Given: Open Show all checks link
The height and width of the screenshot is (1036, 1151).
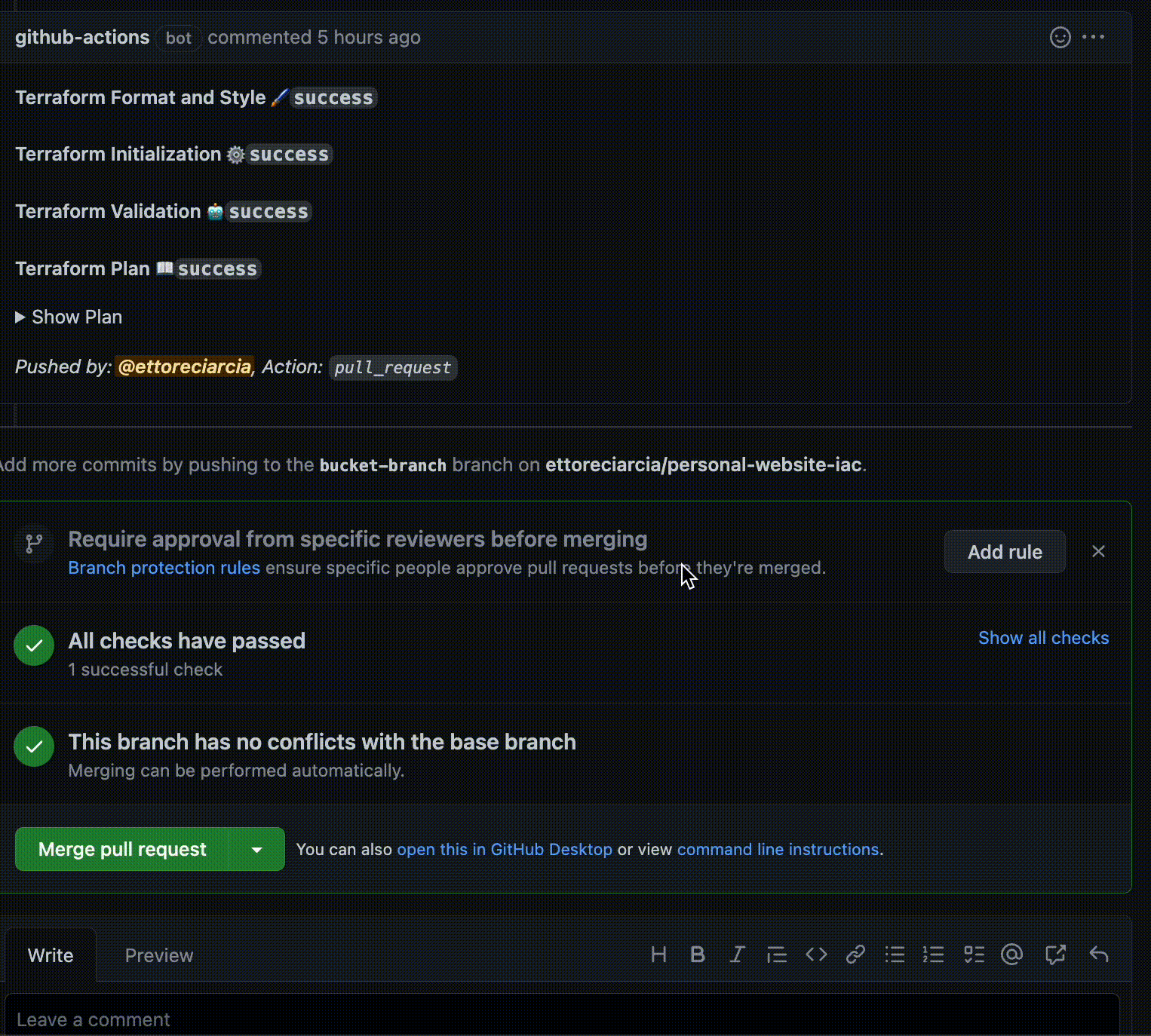Looking at the screenshot, I should [x=1043, y=638].
